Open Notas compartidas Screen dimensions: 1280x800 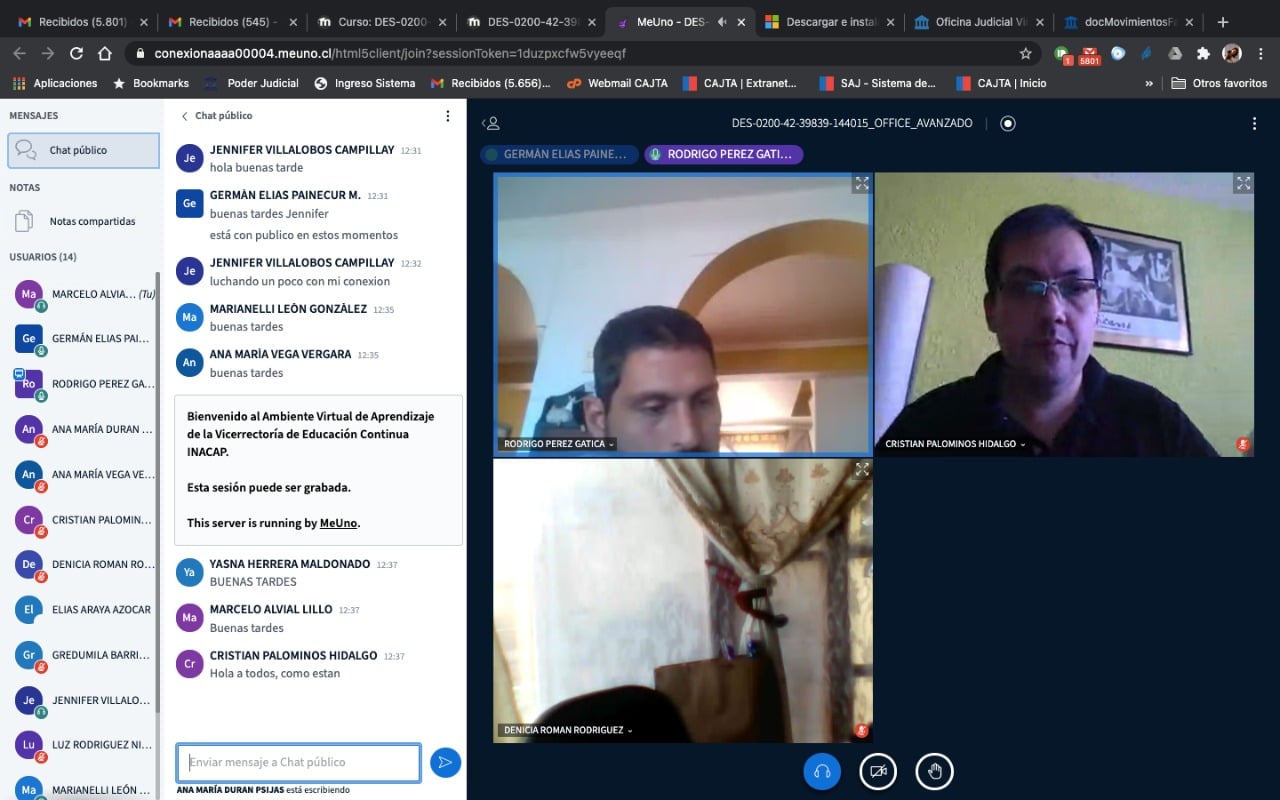tap(92, 221)
